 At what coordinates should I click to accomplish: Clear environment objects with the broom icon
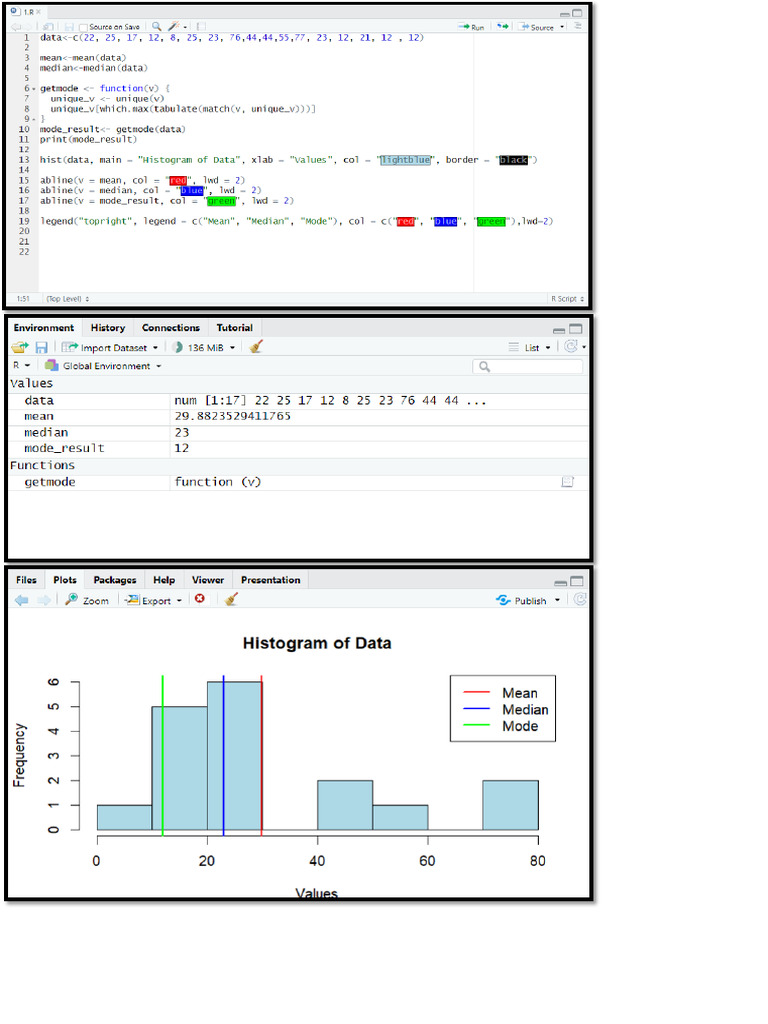256,346
